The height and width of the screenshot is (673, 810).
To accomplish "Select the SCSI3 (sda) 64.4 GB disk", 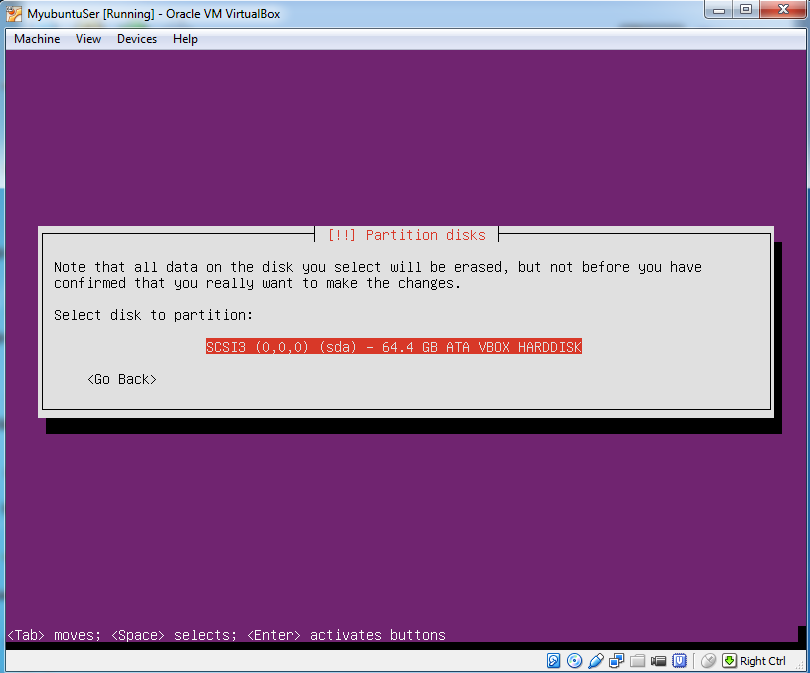I will [x=394, y=347].
